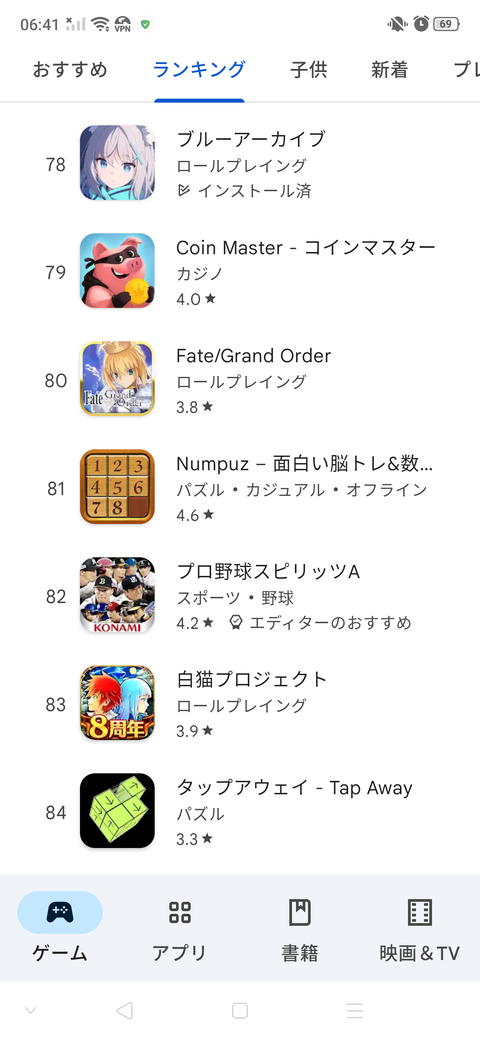
Task: Tap the Coin Master pig icon
Action: point(117,271)
